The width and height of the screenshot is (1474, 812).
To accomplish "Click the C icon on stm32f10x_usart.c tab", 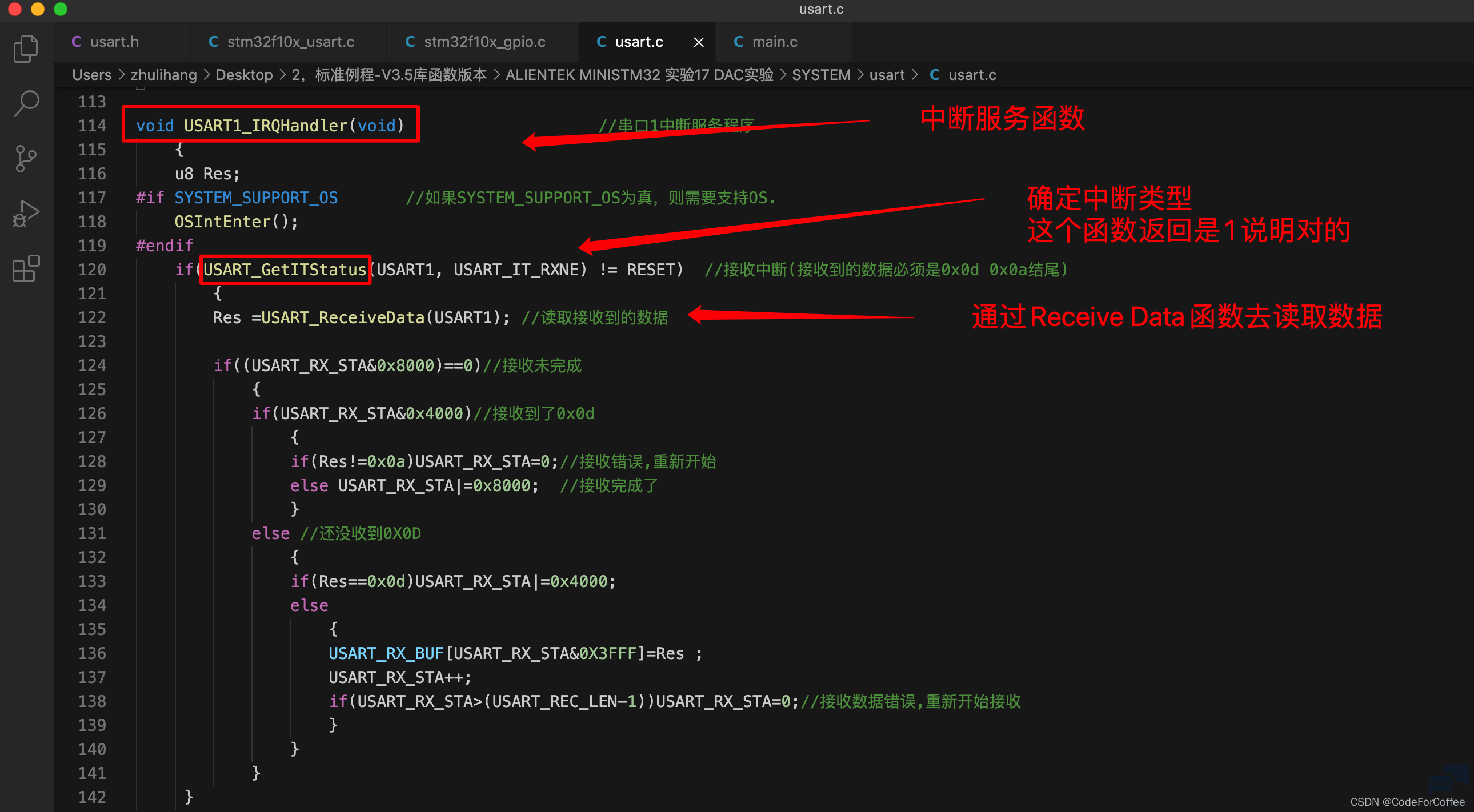I will [214, 42].
